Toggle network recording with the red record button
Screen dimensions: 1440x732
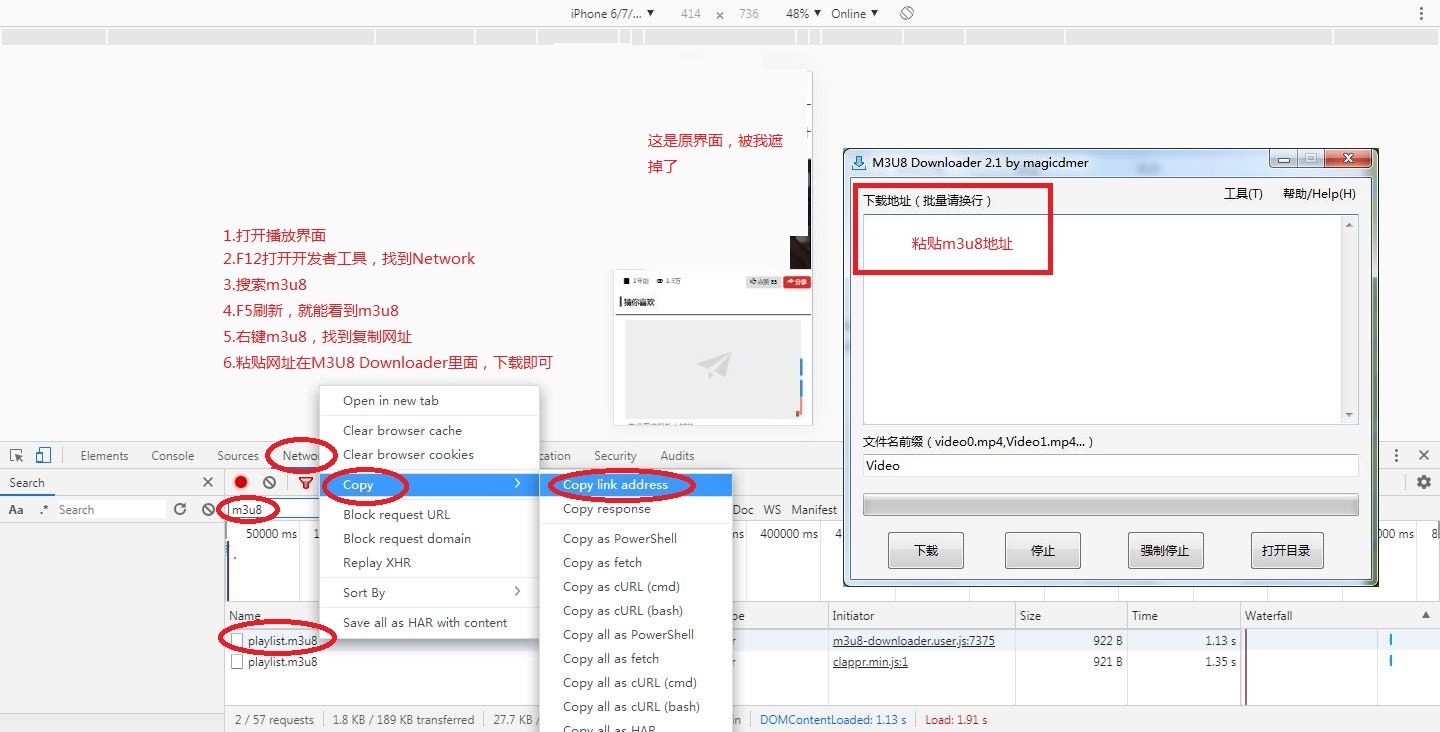coord(240,482)
